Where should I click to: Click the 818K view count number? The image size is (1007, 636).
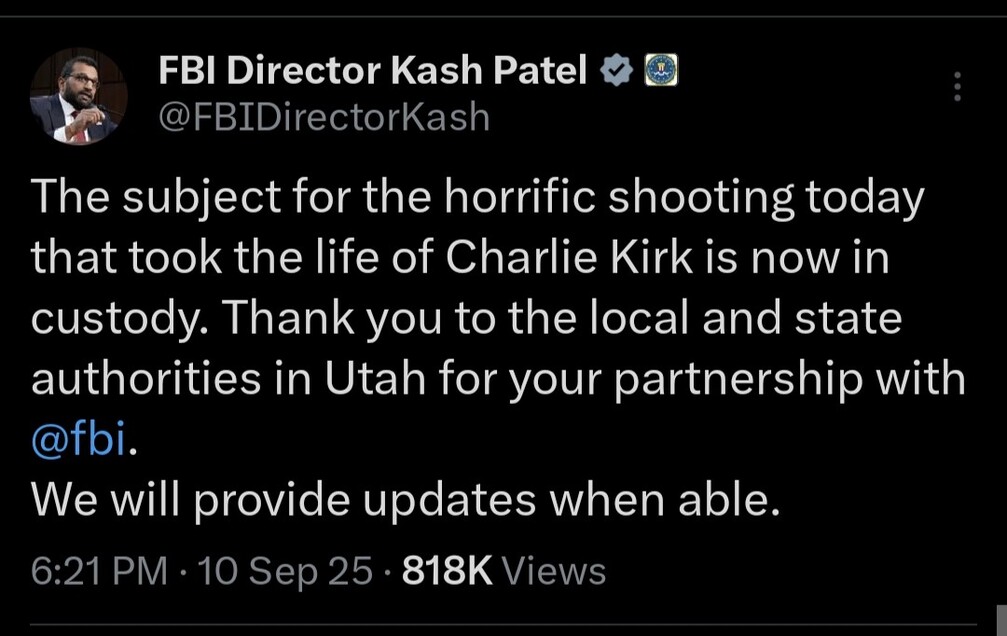pyautogui.click(x=446, y=571)
